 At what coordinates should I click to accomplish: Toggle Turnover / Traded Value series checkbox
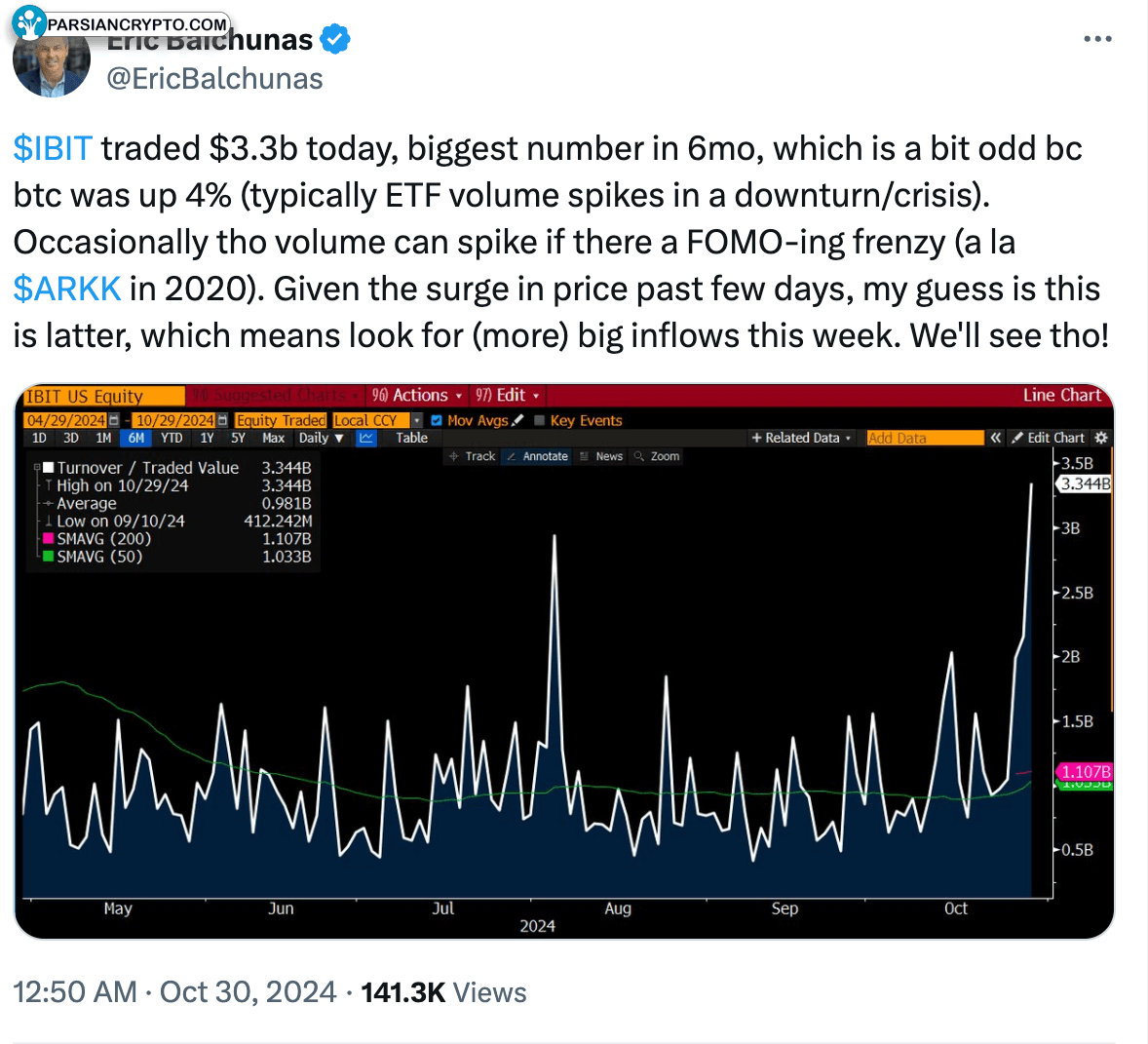49,467
